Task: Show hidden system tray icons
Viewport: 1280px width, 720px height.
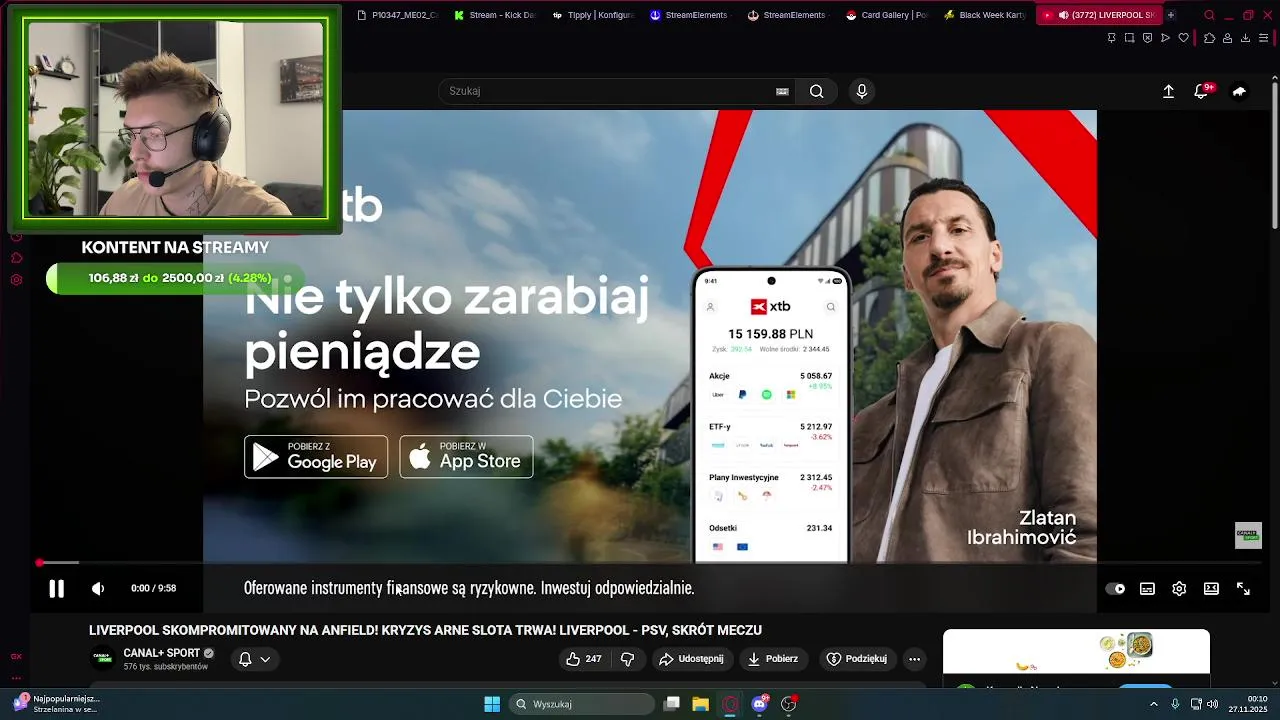Action: pyautogui.click(x=1153, y=704)
